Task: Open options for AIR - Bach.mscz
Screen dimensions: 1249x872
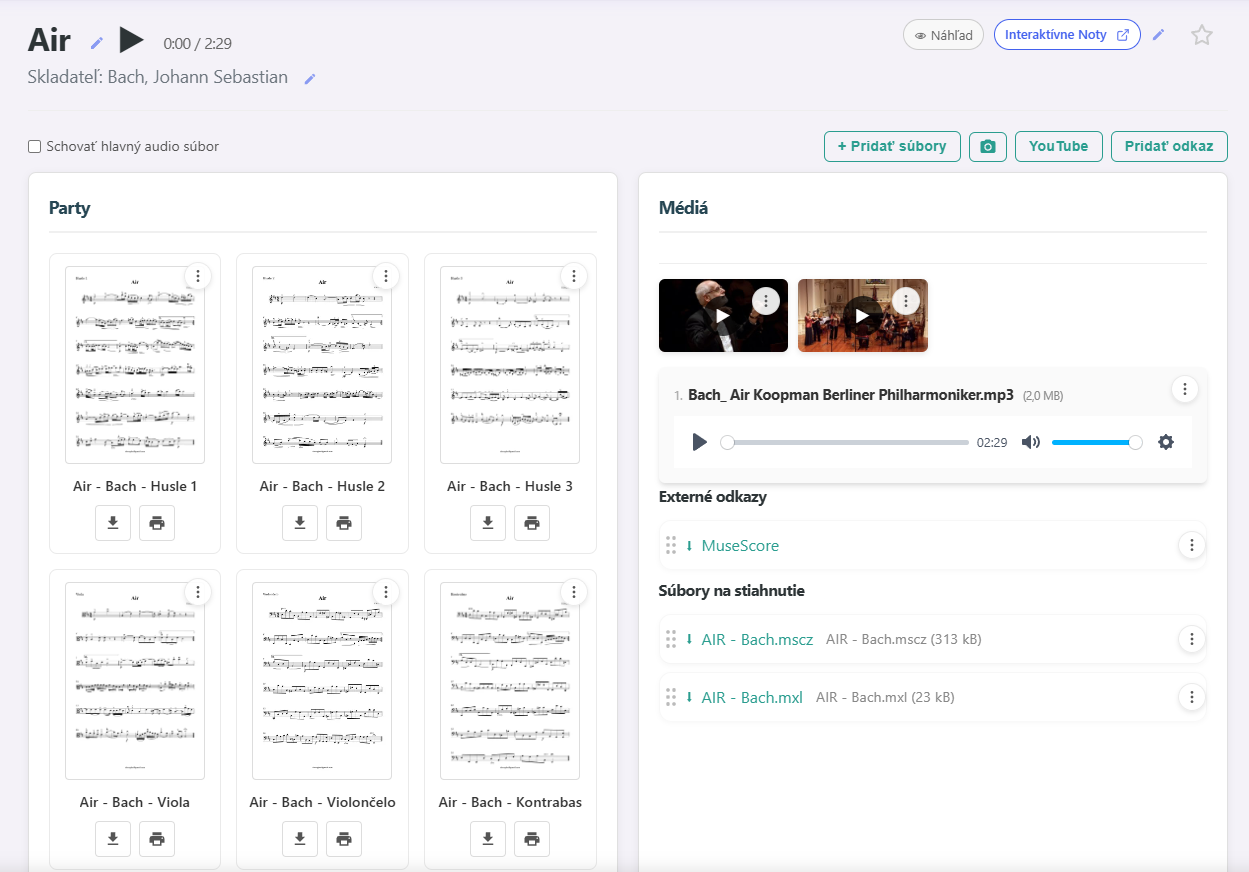Action: point(1191,639)
